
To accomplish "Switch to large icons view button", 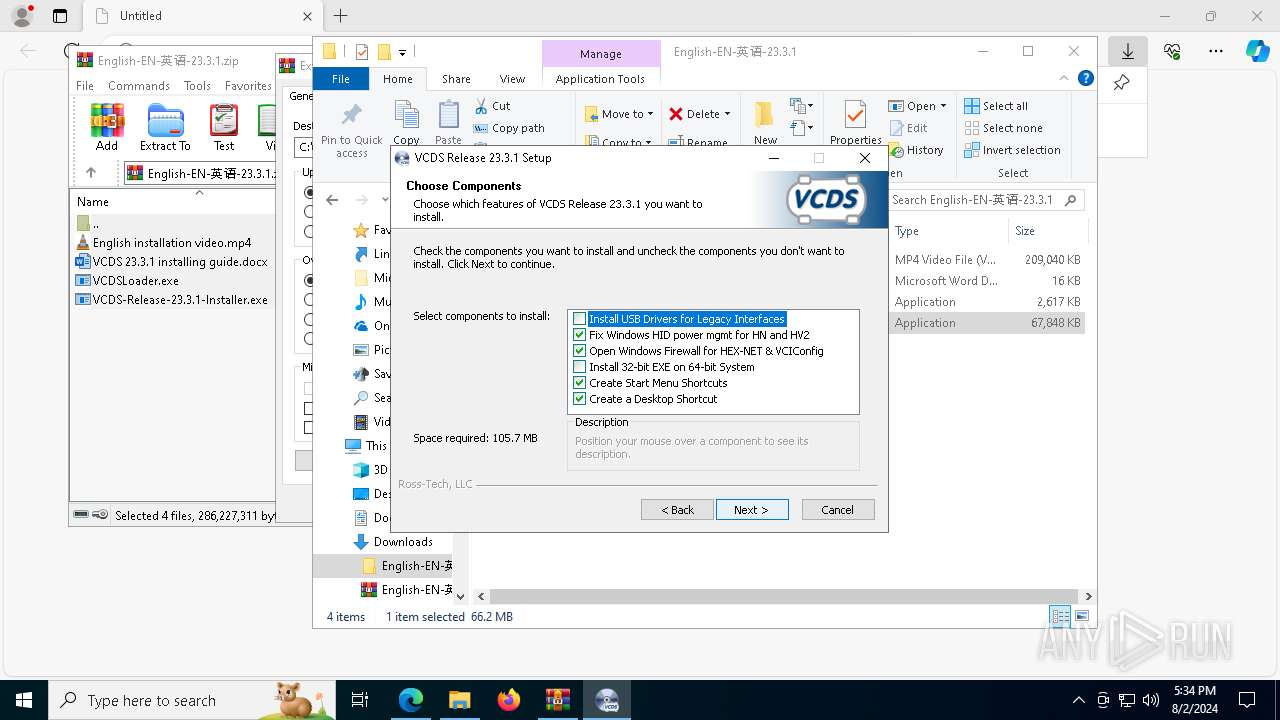I will click(x=1081, y=617).
